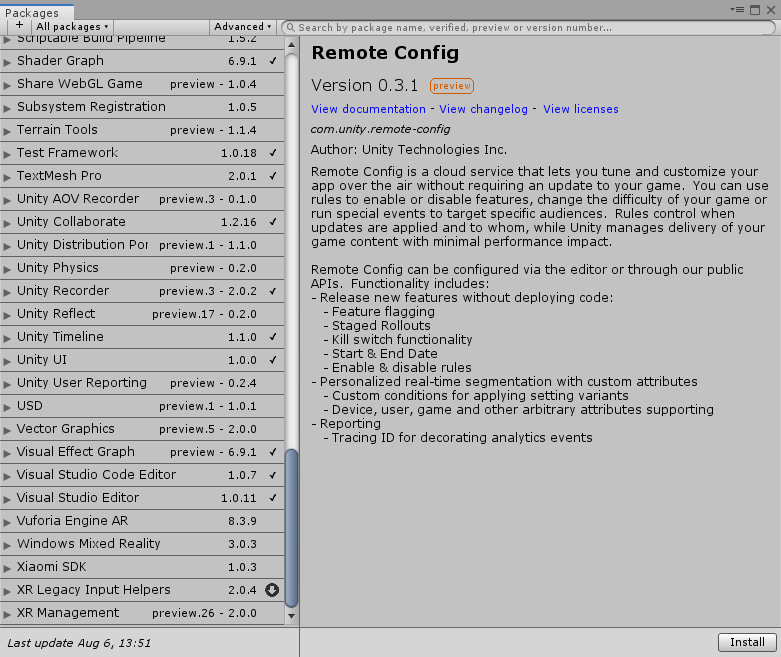Select the USD package row
This screenshot has width=781, height=657.
(142, 405)
